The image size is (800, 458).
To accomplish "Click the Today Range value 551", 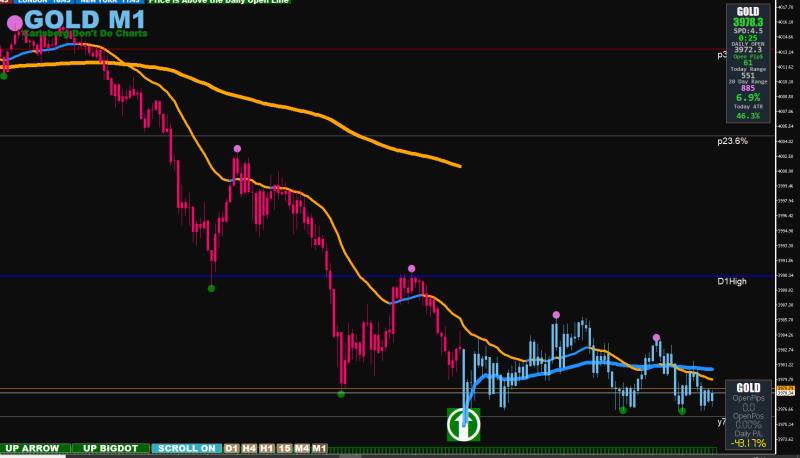I will tap(748, 75).
